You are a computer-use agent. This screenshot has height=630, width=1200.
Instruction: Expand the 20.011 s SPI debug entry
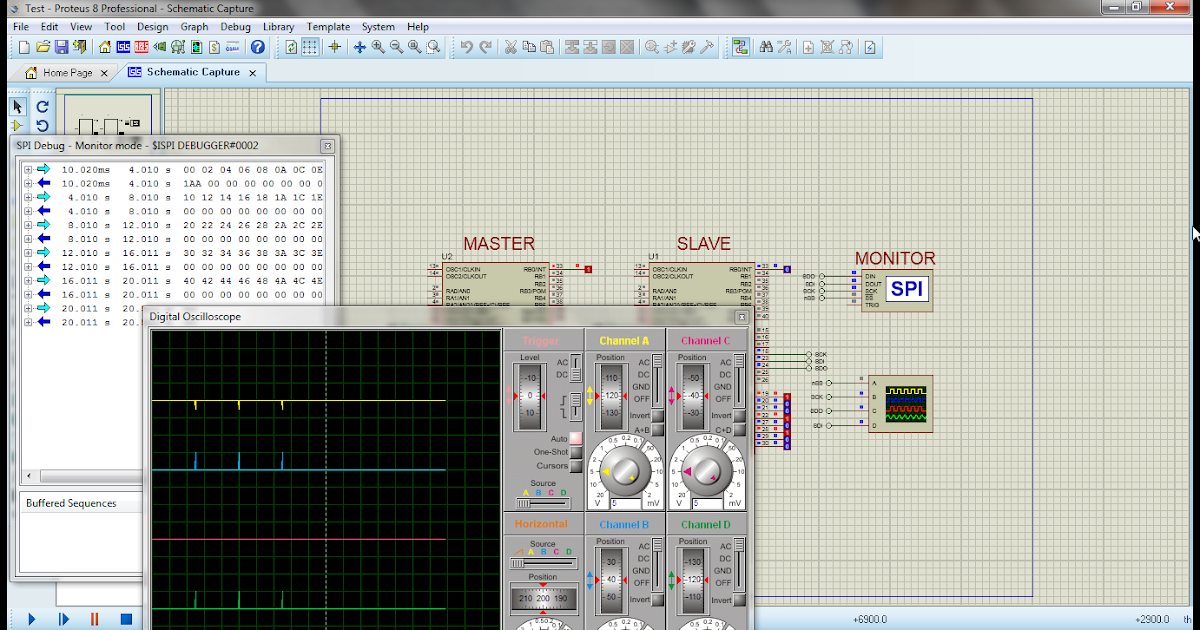point(27,309)
